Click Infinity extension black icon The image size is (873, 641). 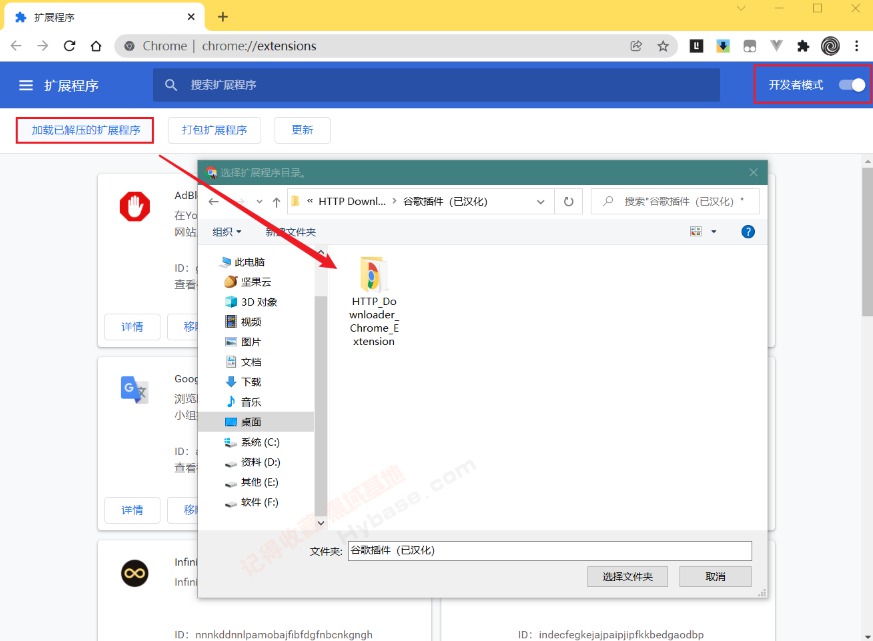(135, 573)
